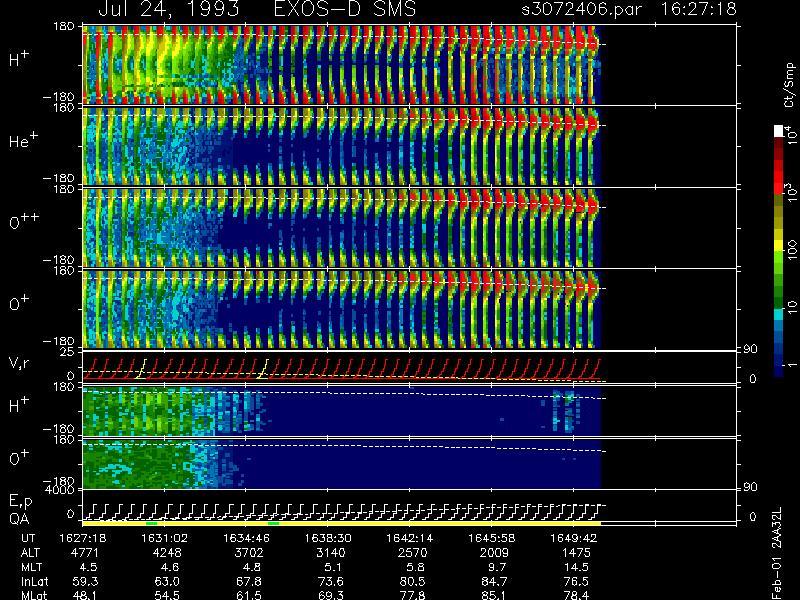Screen dimensions: 800x600
Task: Click altitude value "1475"
Action: (x=576, y=553)
